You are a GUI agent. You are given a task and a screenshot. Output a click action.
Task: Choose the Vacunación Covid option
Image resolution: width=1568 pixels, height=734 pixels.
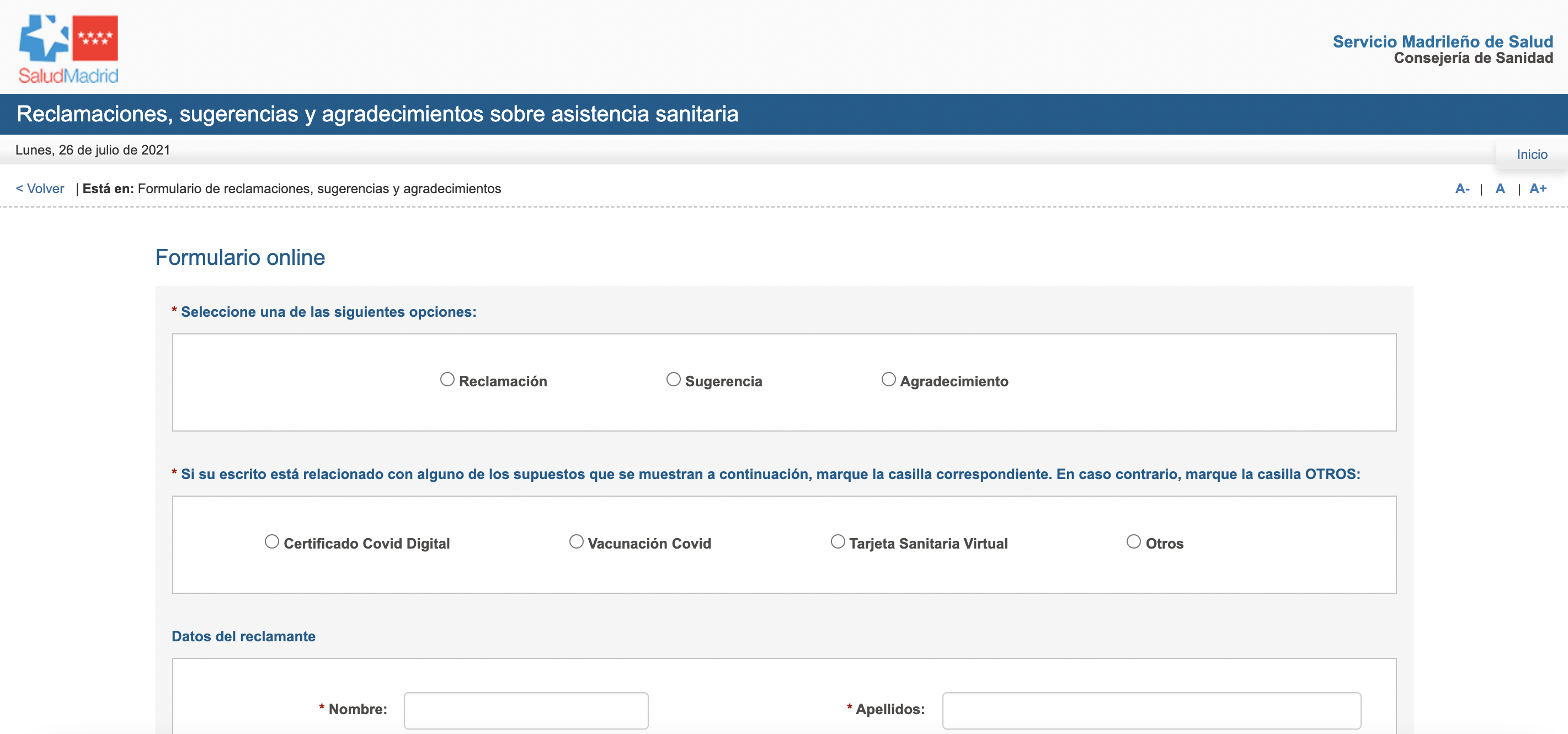(x=577, y=542)
